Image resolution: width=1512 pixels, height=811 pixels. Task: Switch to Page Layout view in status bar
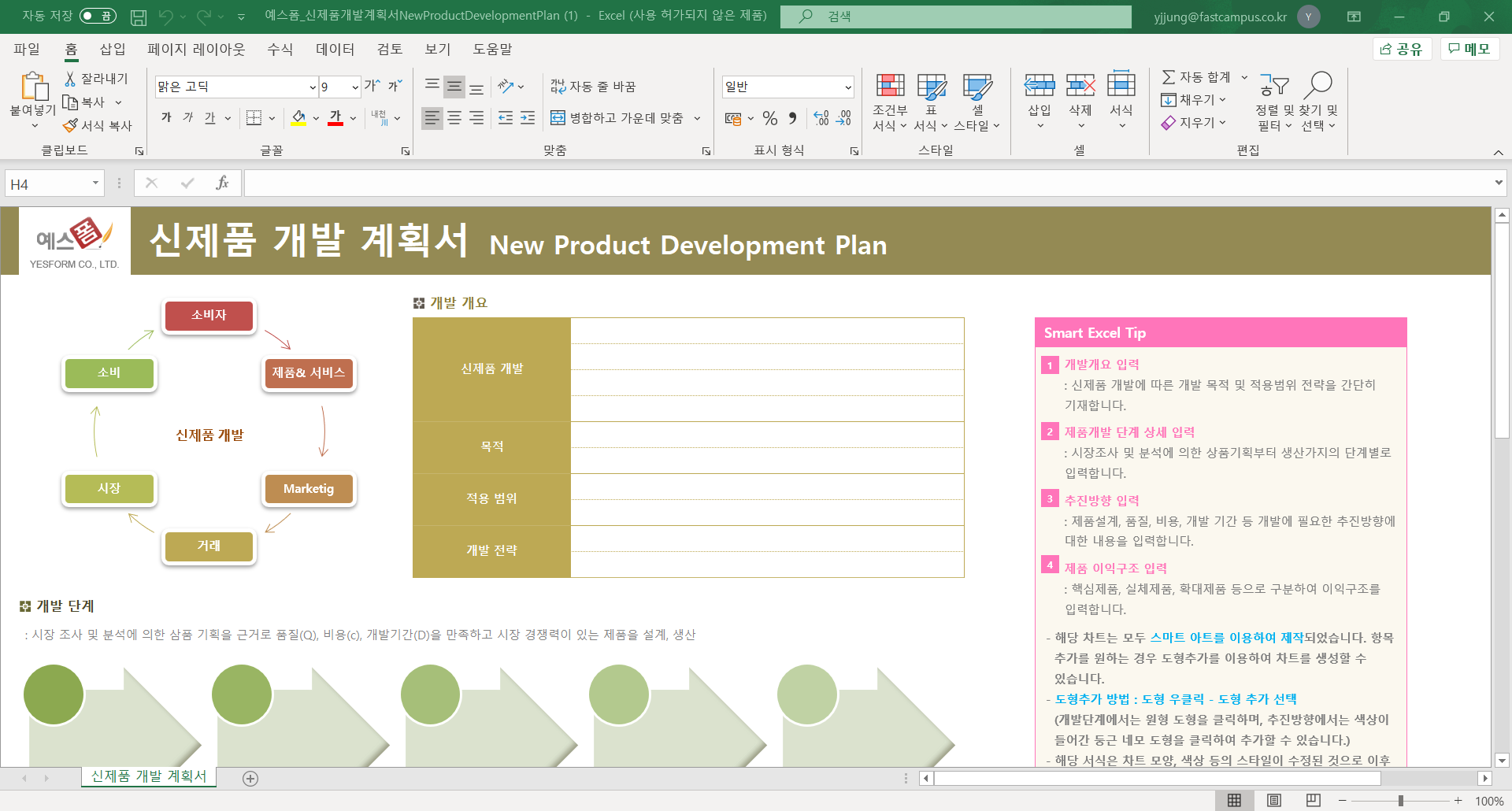tap(1274, 801)
